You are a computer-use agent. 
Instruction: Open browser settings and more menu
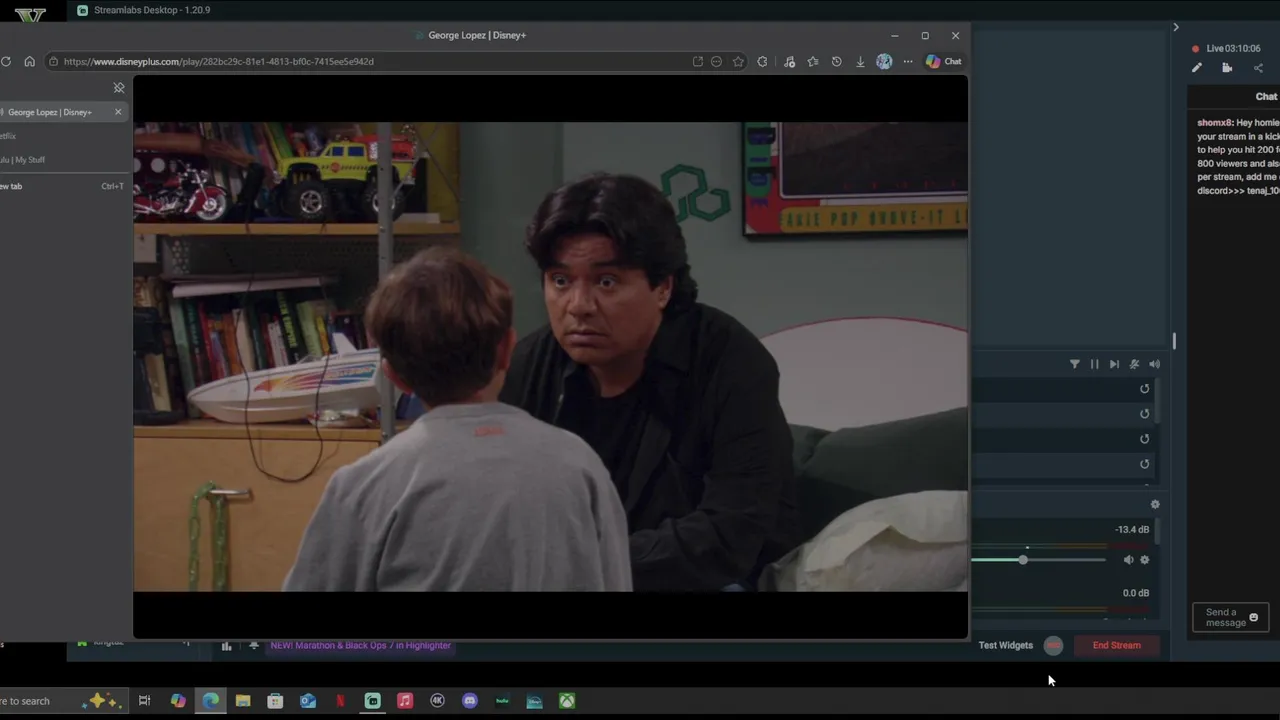(908, 61)
